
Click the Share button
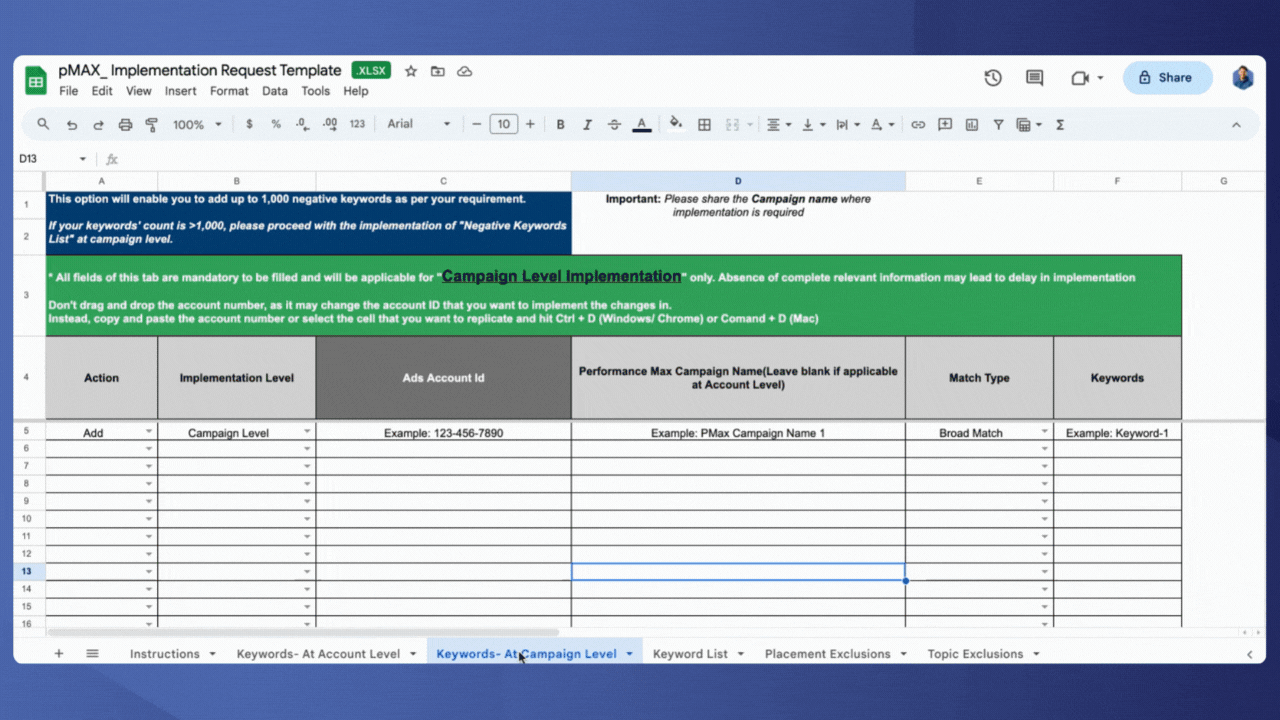(1168, 78)
